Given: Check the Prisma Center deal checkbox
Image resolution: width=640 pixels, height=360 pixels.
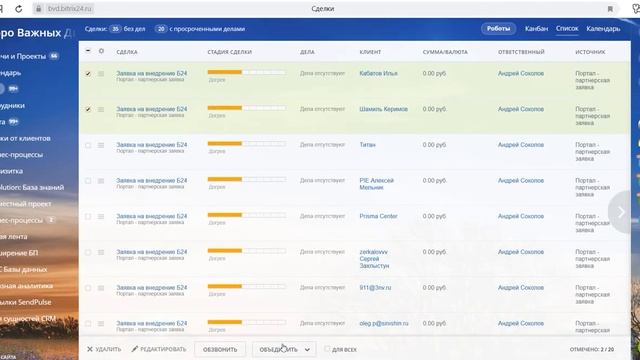Looking at the screenshot, I should 88,216.
